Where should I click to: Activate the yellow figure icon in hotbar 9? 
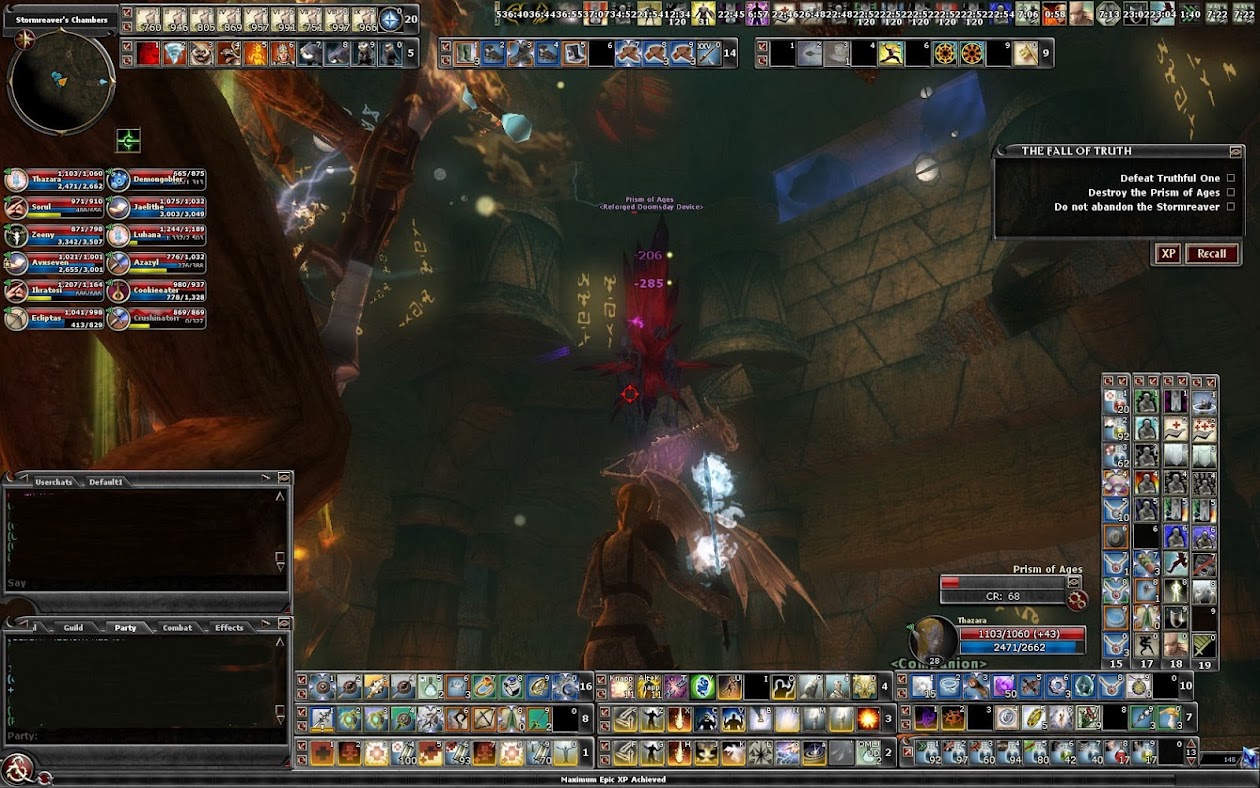891,53
